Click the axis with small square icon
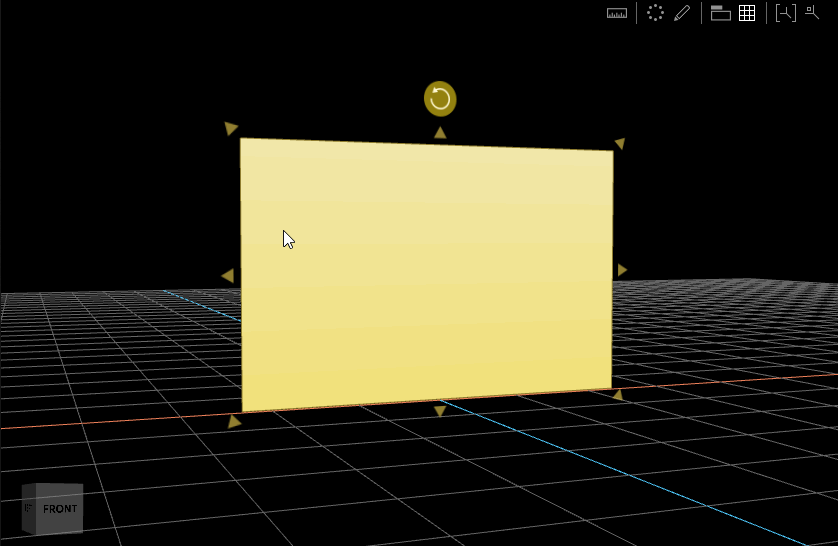 click(x=812, y=12)
